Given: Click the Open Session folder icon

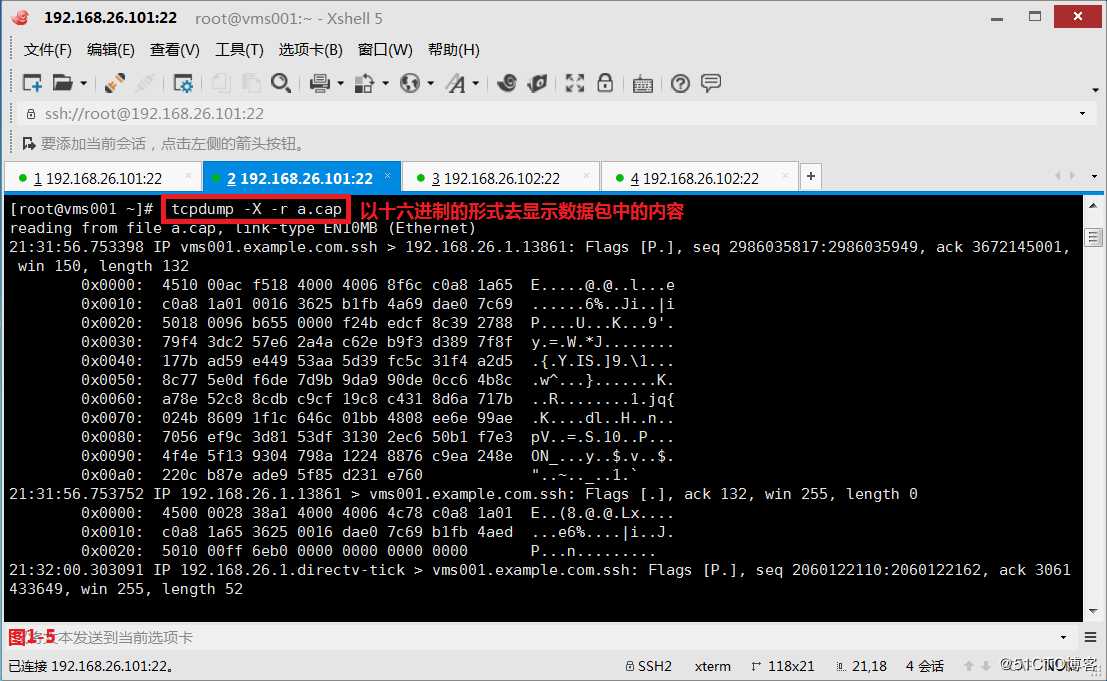Looking at the screenshot, I should [63, 83].
